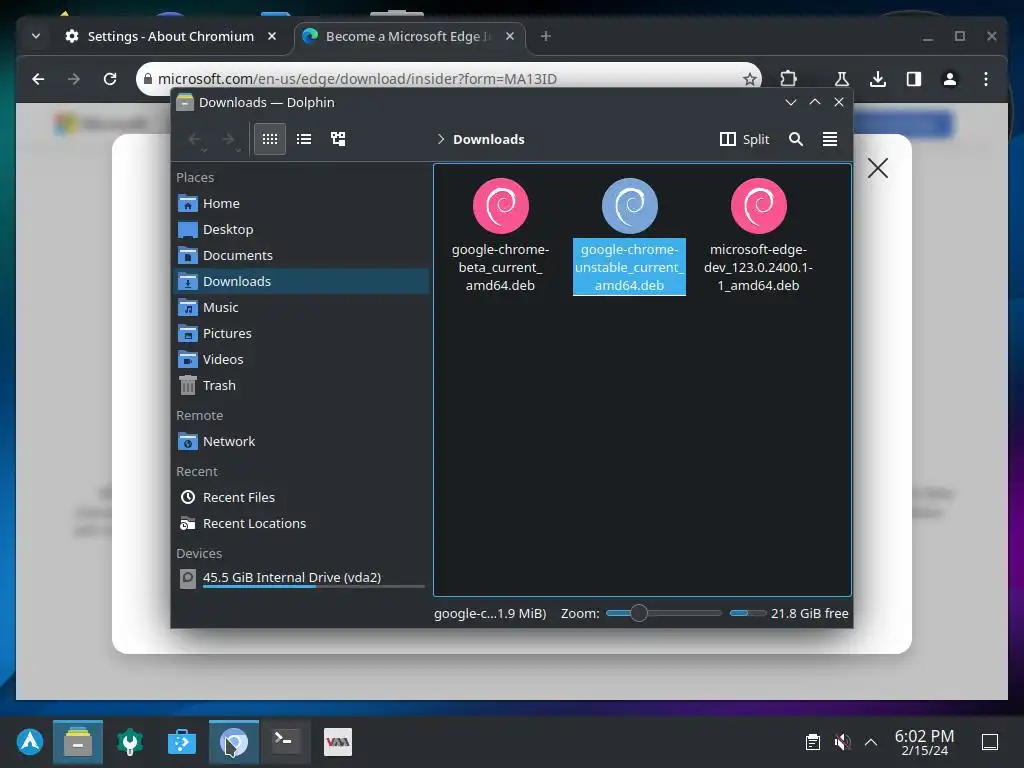Image resolution: width=1024 pixels, height=768 pixels.
Task: Toggle the browser side panel
Action: coord(914,79)
